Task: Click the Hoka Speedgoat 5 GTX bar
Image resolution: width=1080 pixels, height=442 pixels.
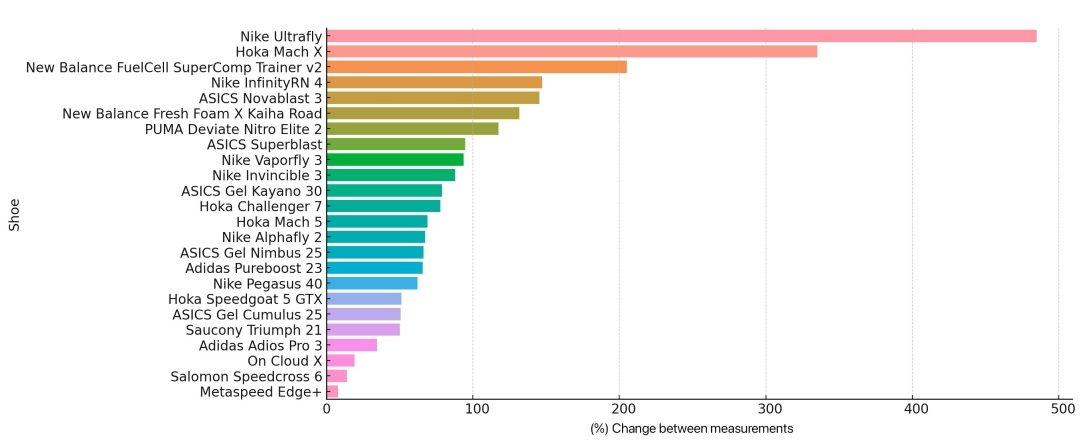Action: 364,298
